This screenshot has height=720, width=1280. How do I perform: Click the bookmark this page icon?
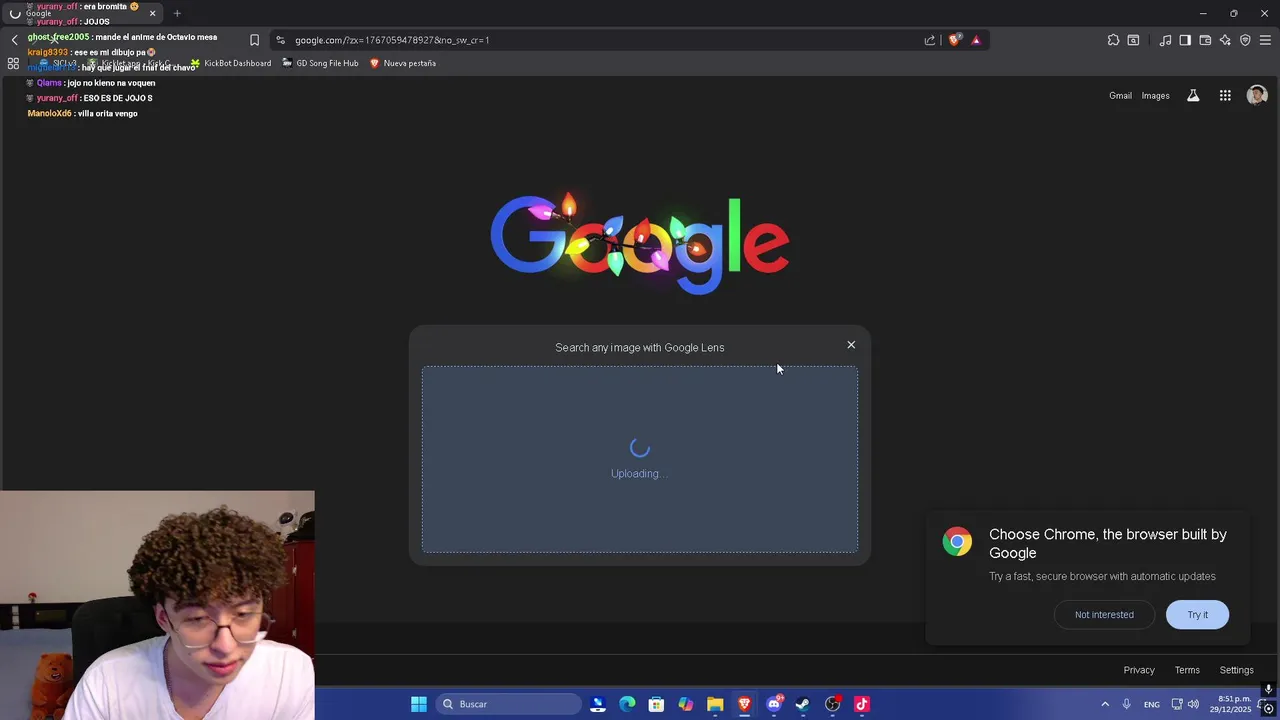pos(254,40)
